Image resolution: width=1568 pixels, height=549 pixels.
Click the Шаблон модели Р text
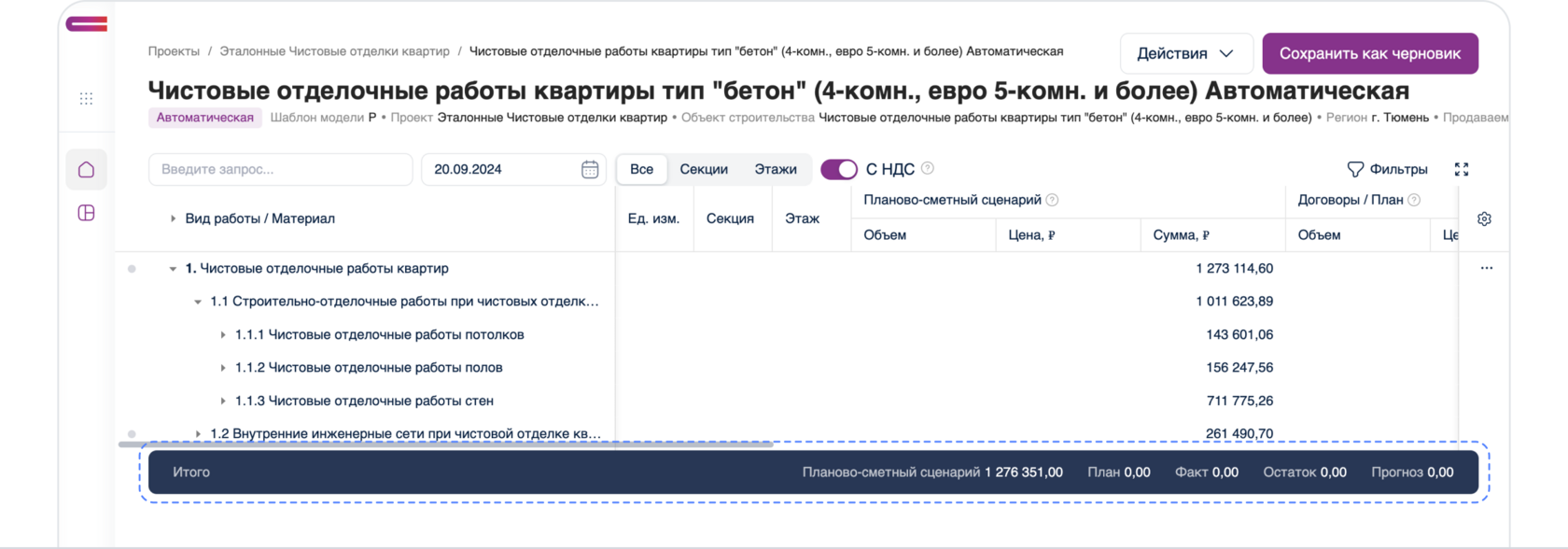323,118
